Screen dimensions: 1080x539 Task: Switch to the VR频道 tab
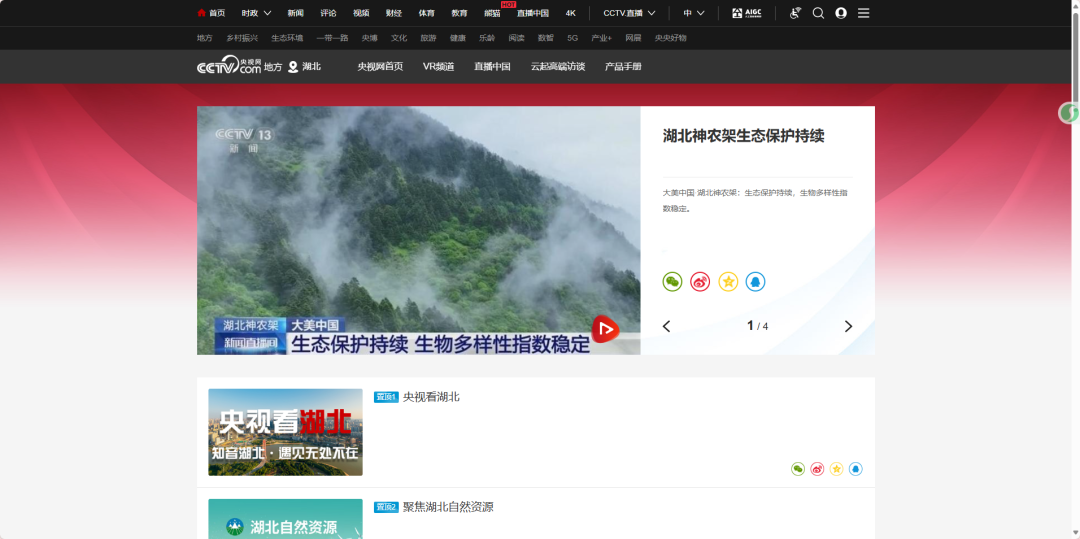click(439, 67)
